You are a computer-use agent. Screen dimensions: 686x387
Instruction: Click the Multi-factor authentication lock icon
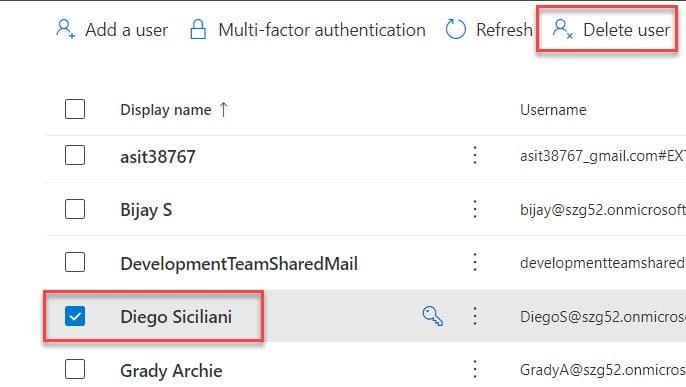tap(198, 29)
